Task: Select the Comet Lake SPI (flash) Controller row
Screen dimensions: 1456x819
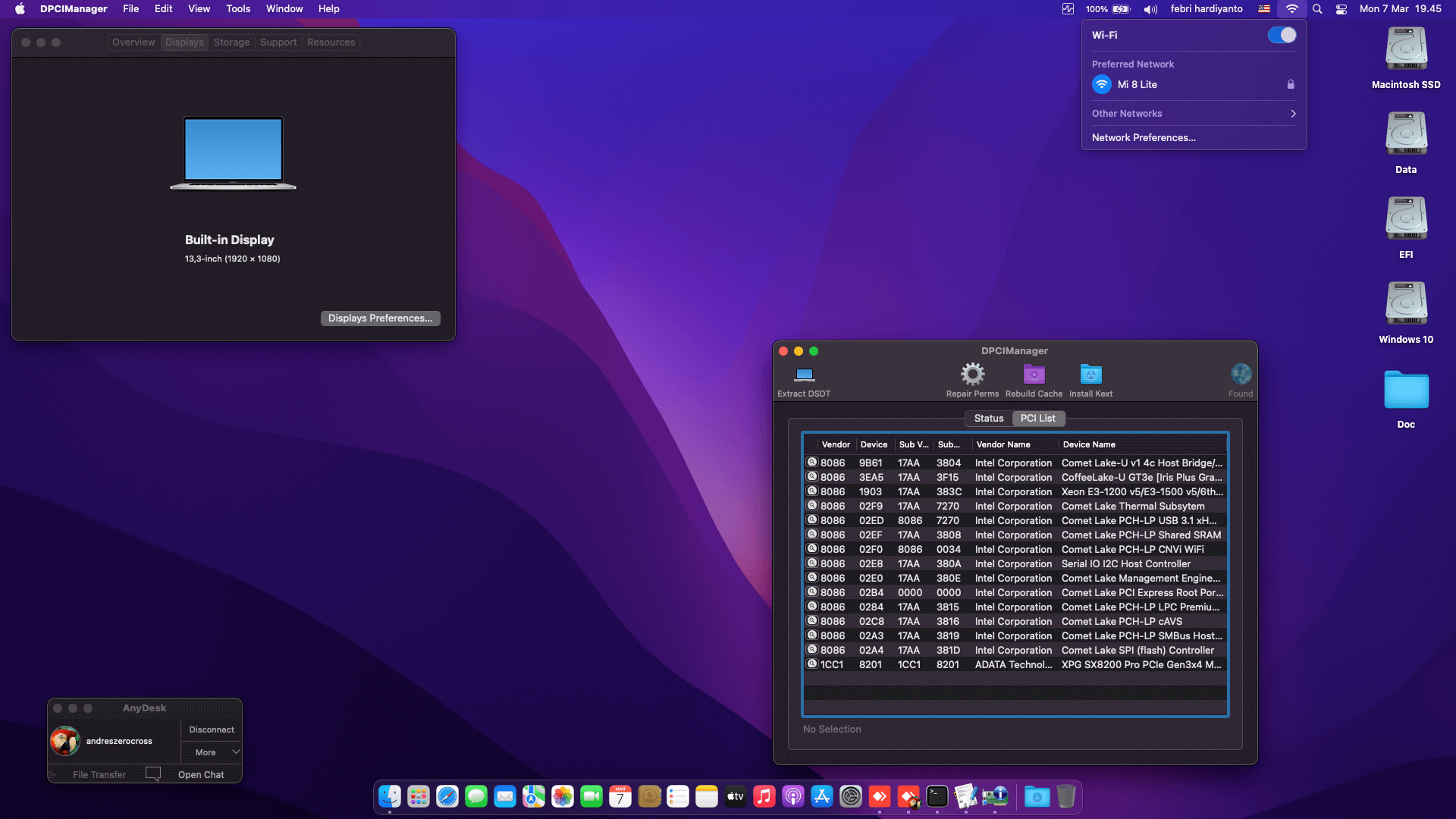Action: click(1015, 651)
